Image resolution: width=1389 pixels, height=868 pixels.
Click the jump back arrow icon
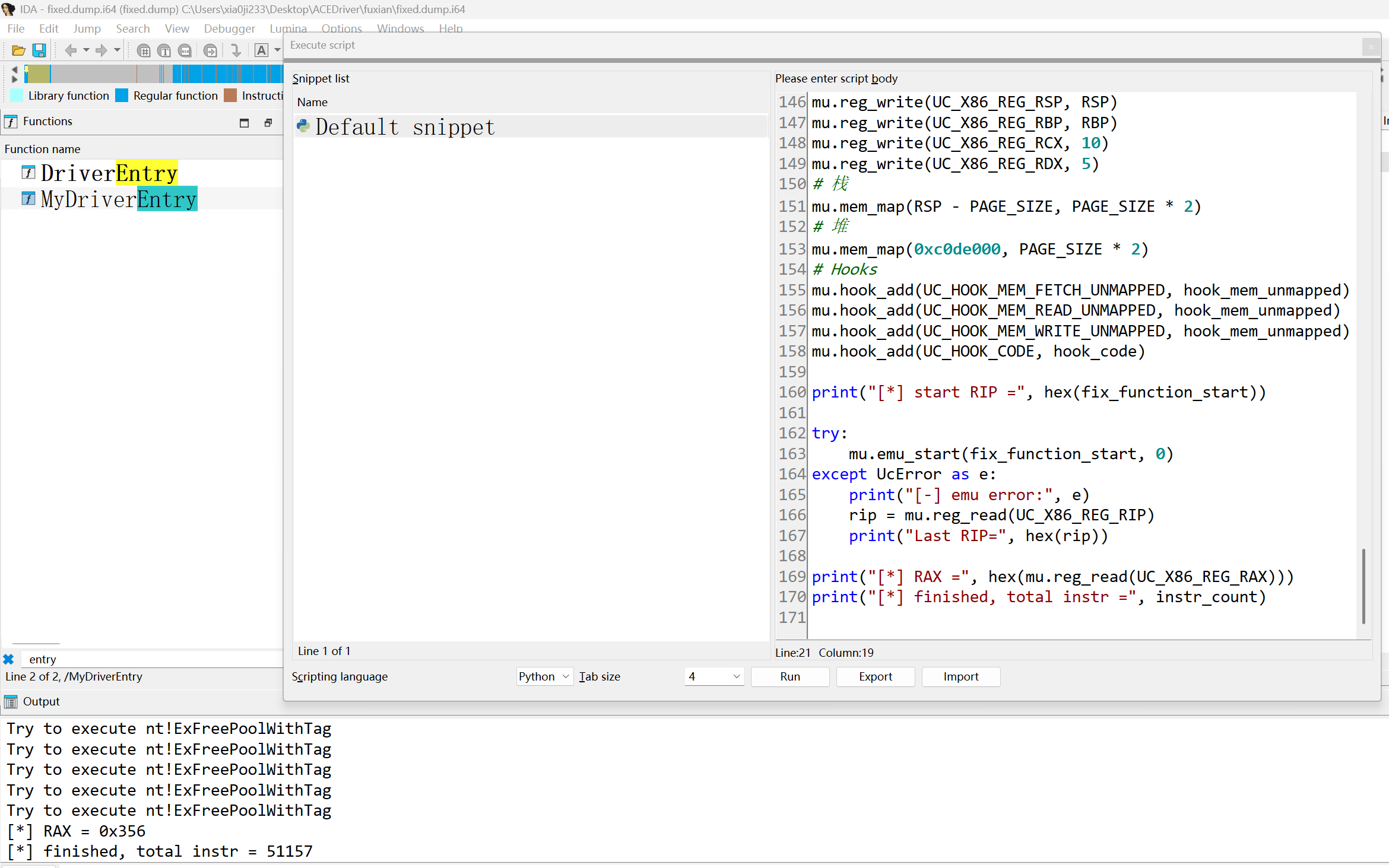coord(70,50)
